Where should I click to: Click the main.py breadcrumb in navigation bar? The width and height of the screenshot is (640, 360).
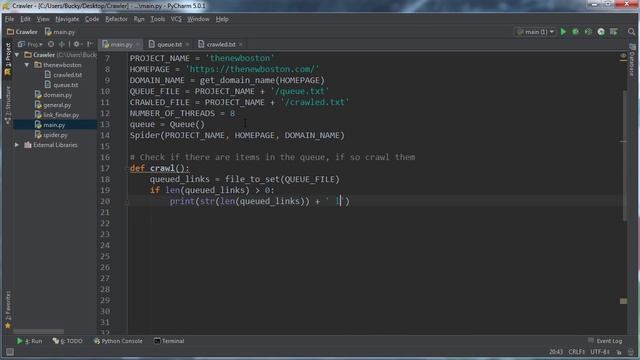coord(60,32)
